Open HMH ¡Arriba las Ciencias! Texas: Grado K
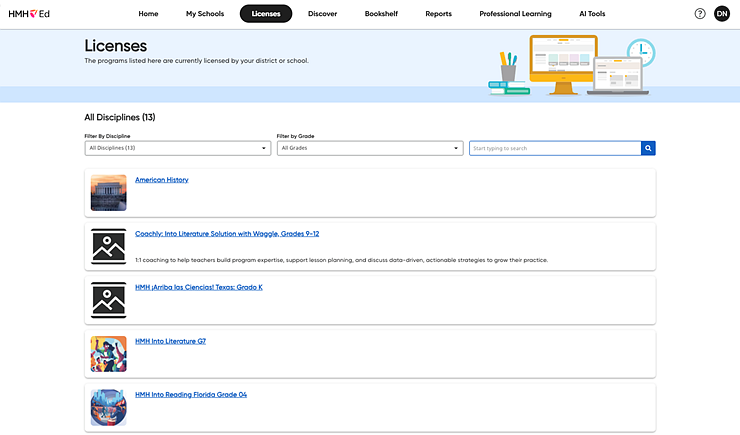 tap(199, 287)
